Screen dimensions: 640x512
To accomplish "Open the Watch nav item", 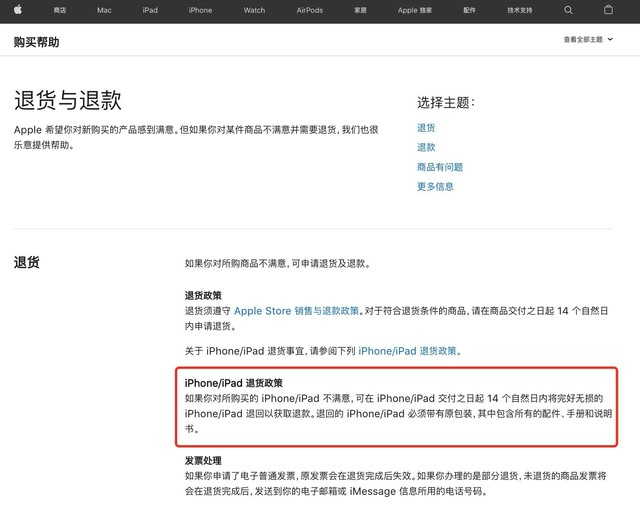I will coord(254,10).
